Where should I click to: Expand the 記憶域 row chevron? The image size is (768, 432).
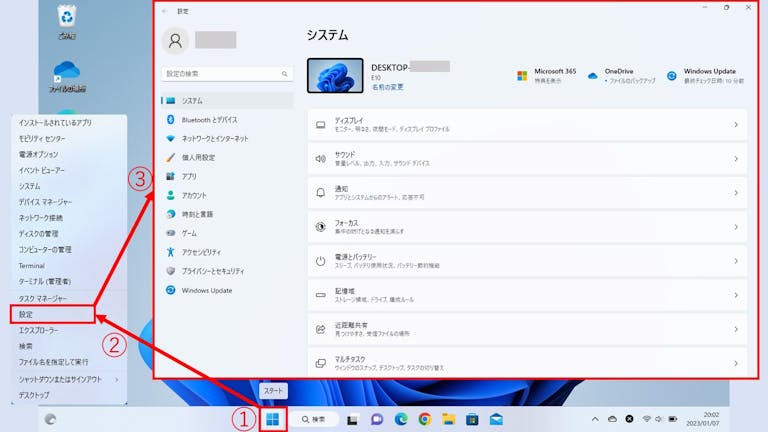[x=736, y=295]
